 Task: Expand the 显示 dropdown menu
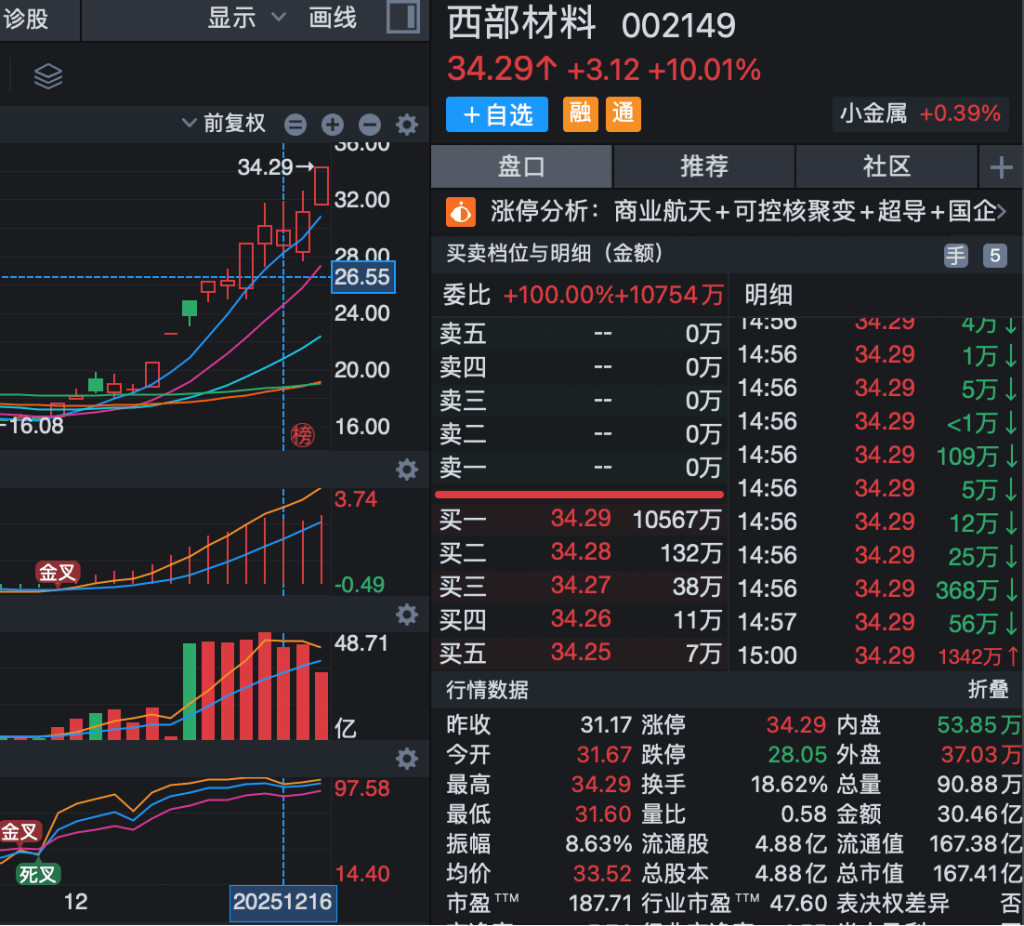(246, 18)
